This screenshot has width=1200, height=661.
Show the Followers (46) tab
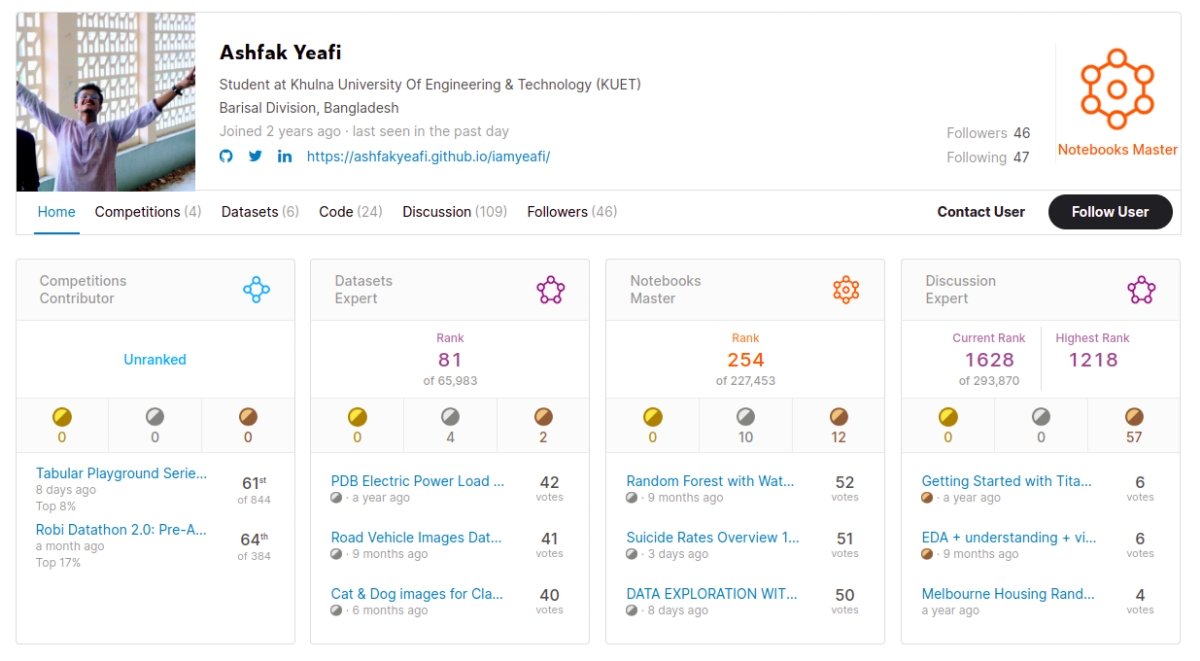click(x=572, y=212)
